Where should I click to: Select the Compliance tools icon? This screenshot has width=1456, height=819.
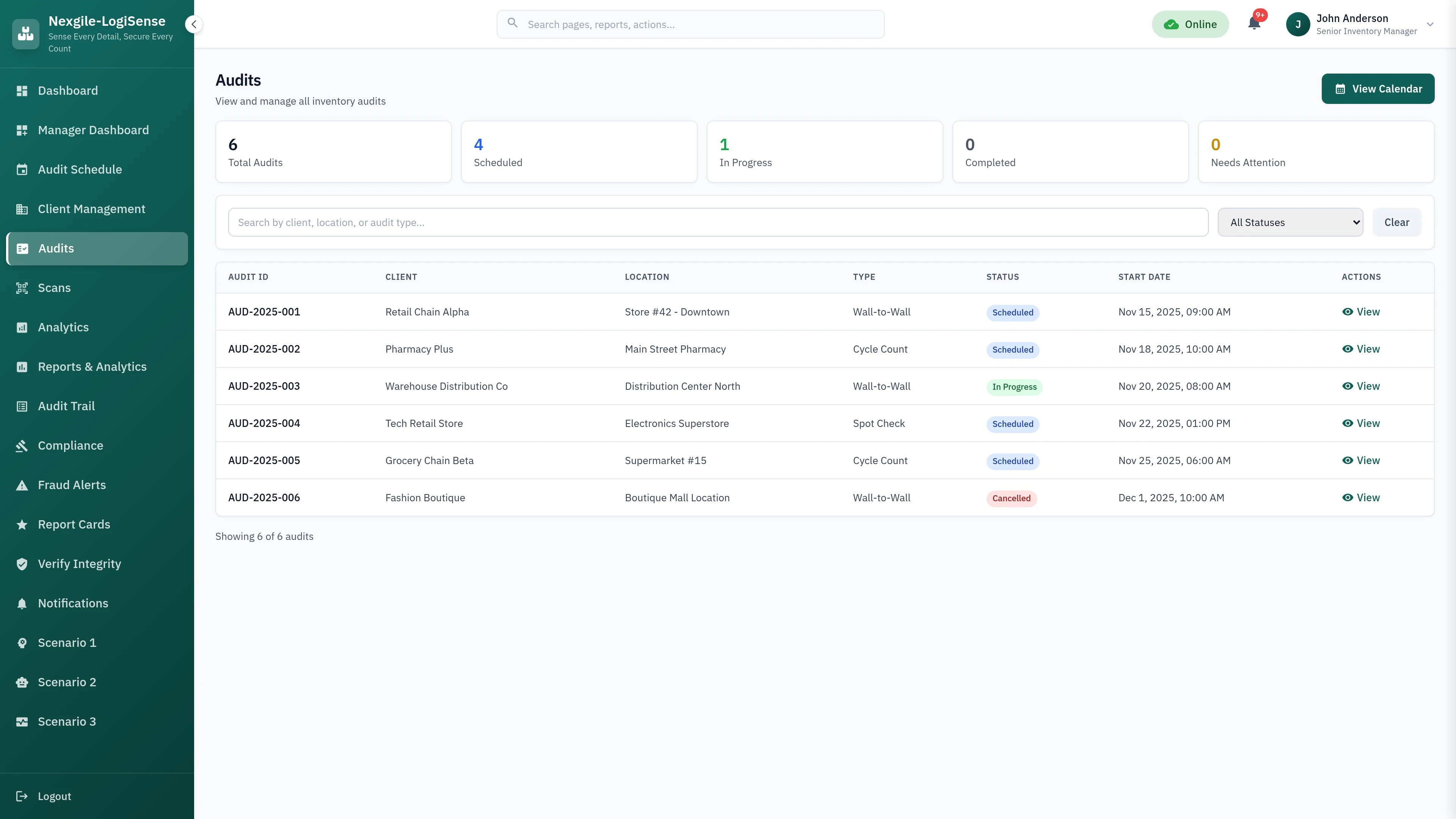[22, 446]
